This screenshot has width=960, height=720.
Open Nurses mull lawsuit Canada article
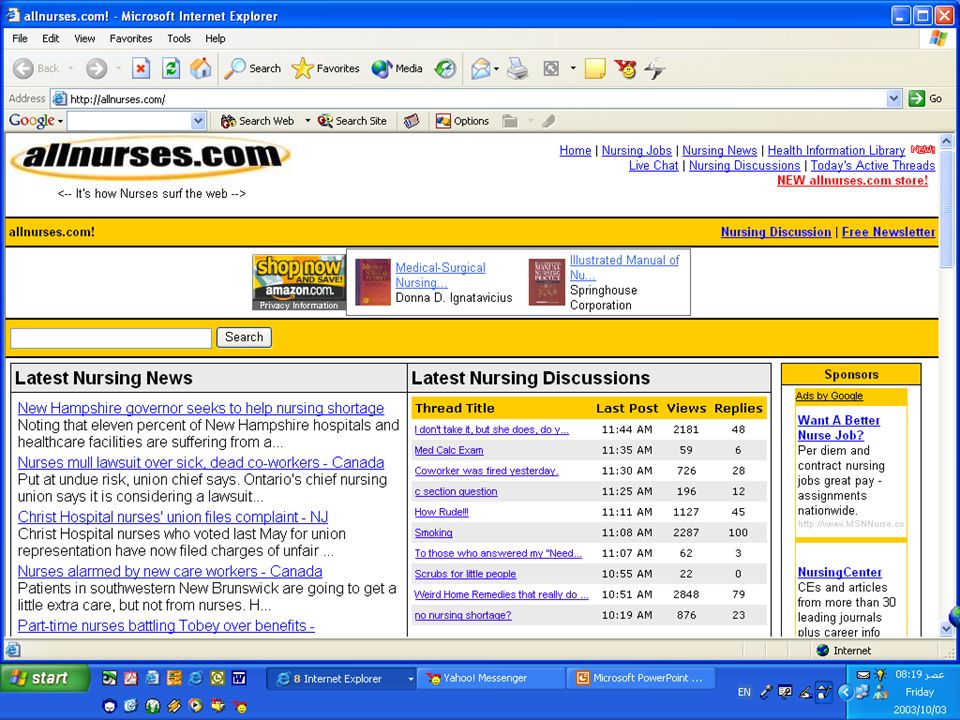click(201, 463)
